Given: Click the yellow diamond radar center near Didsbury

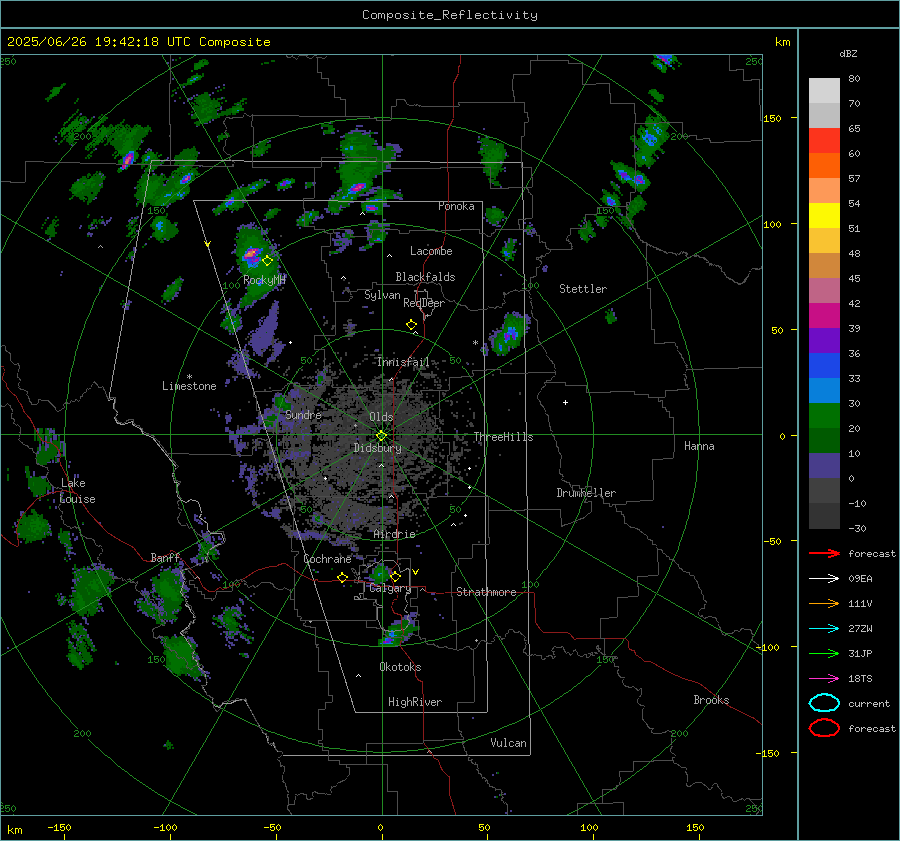Looking at the screenshot, I should coord(381,436).
